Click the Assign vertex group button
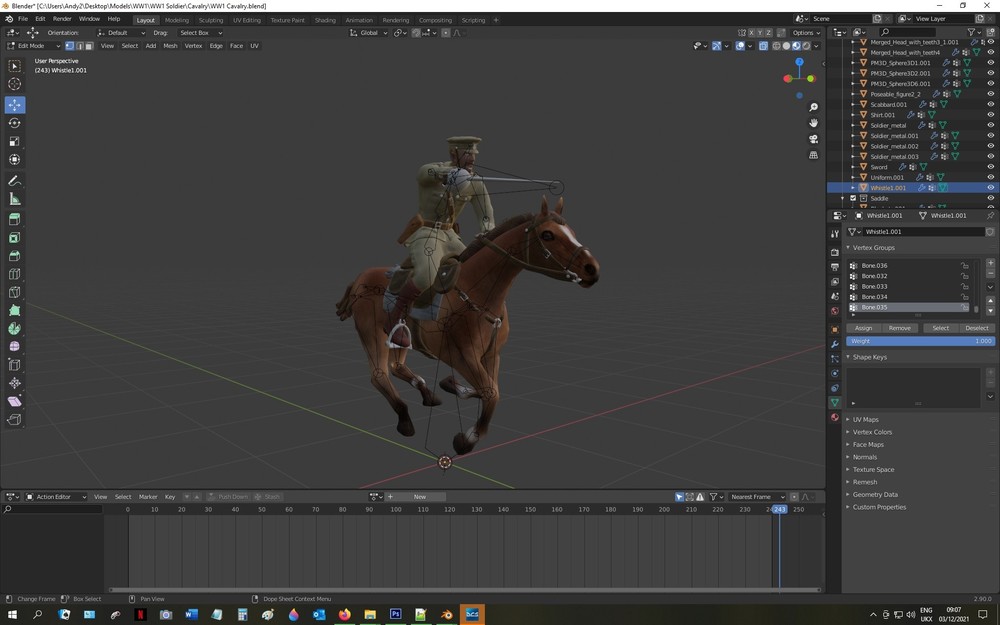The height and width of the screenshot is (625, 1000). pos(863,328)
